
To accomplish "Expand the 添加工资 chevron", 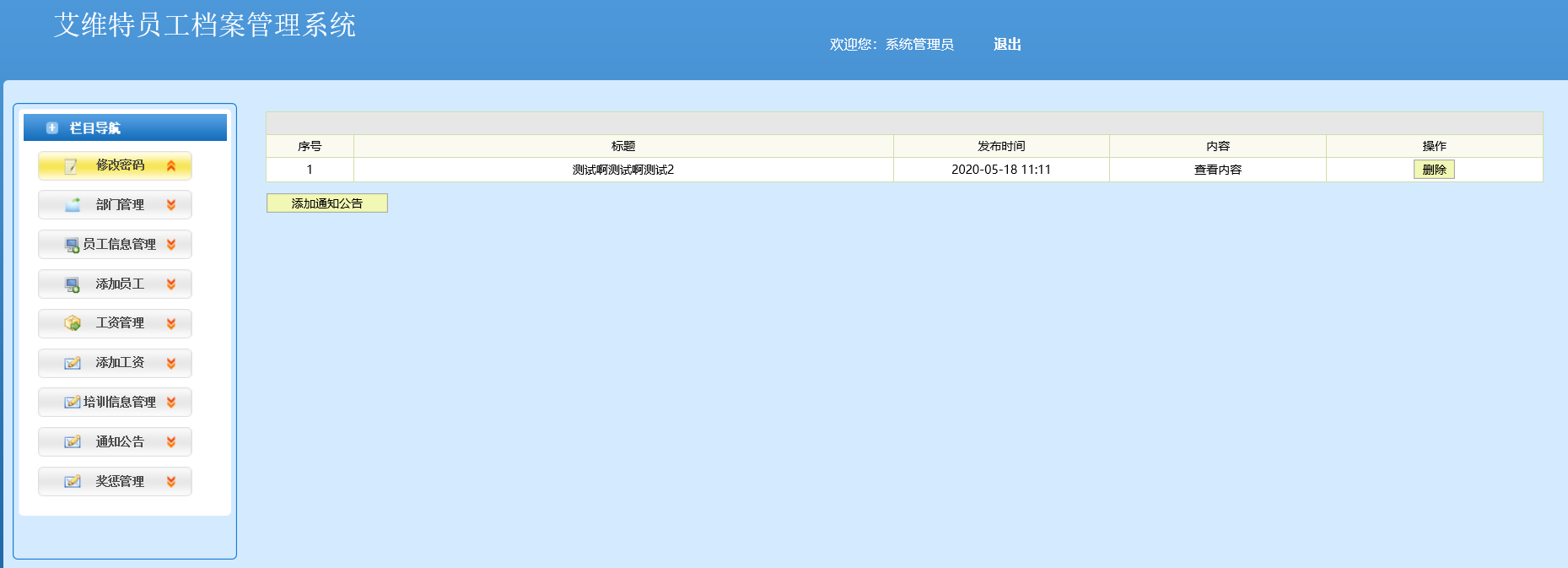I will [x=171, y=363].
